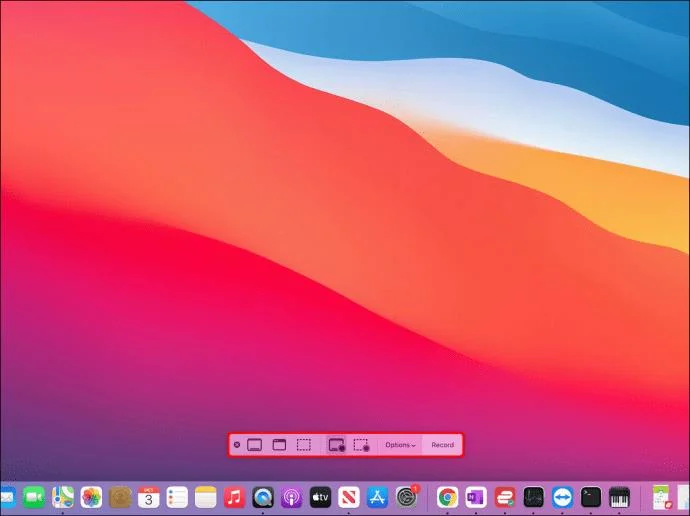Screen dimensions: 690x516
Task: Open the Options dropdown in screenshot toolbar
Action: (x=400, y=445)
